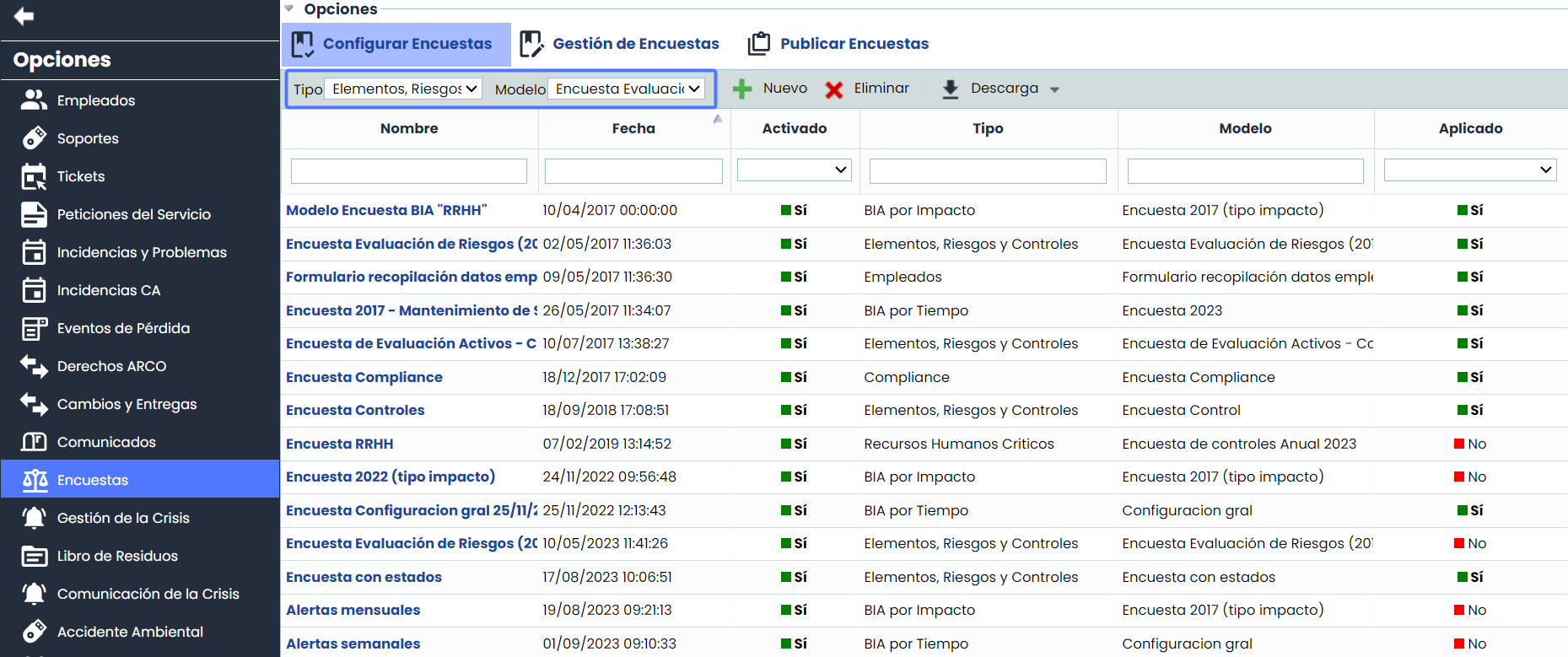Open the Alertas mensuales survey link

(x=353, y=610)
